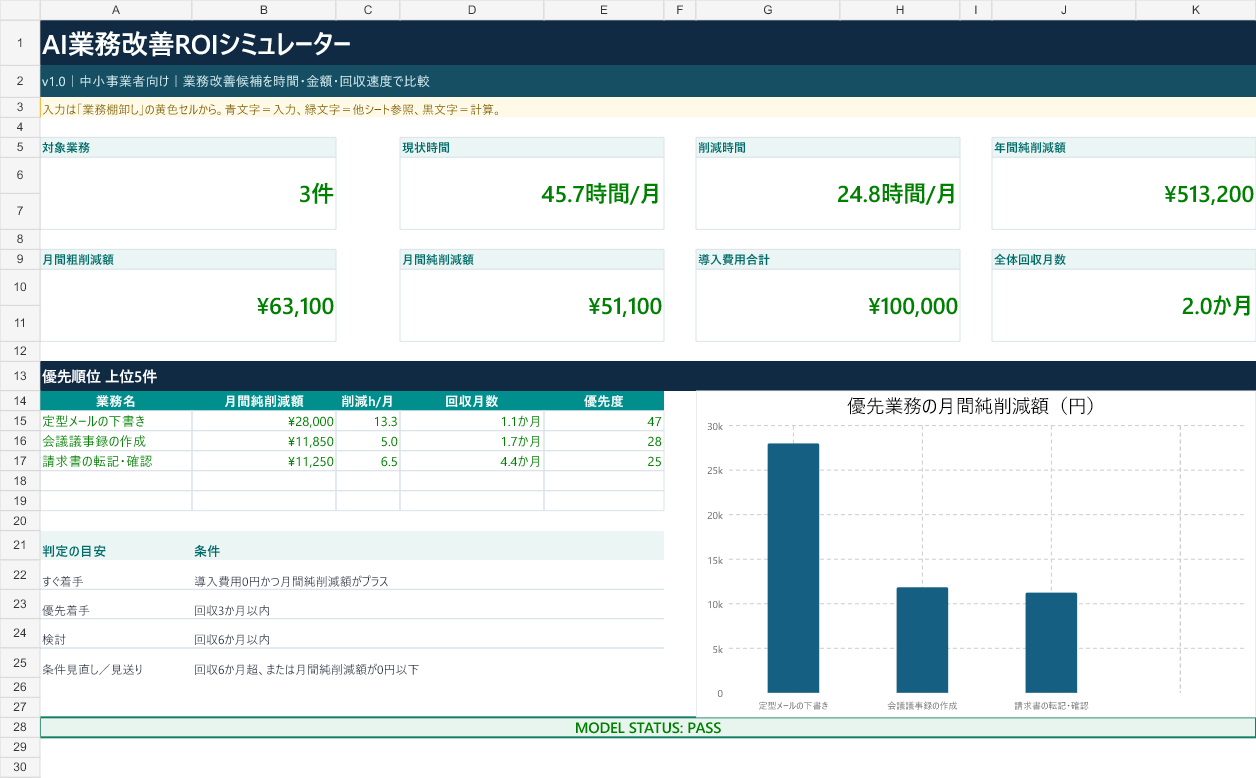Click the 45.7時間/月 value
The image size is (1256, 778).
pos(532,193)
